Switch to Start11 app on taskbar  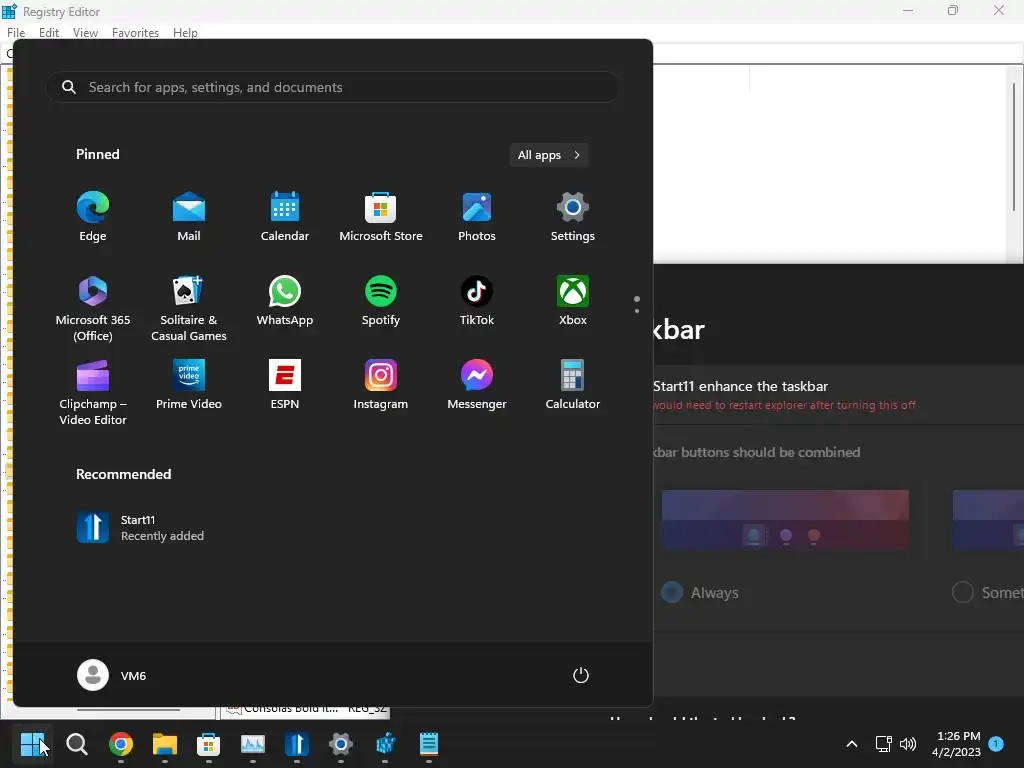[296, 744]
